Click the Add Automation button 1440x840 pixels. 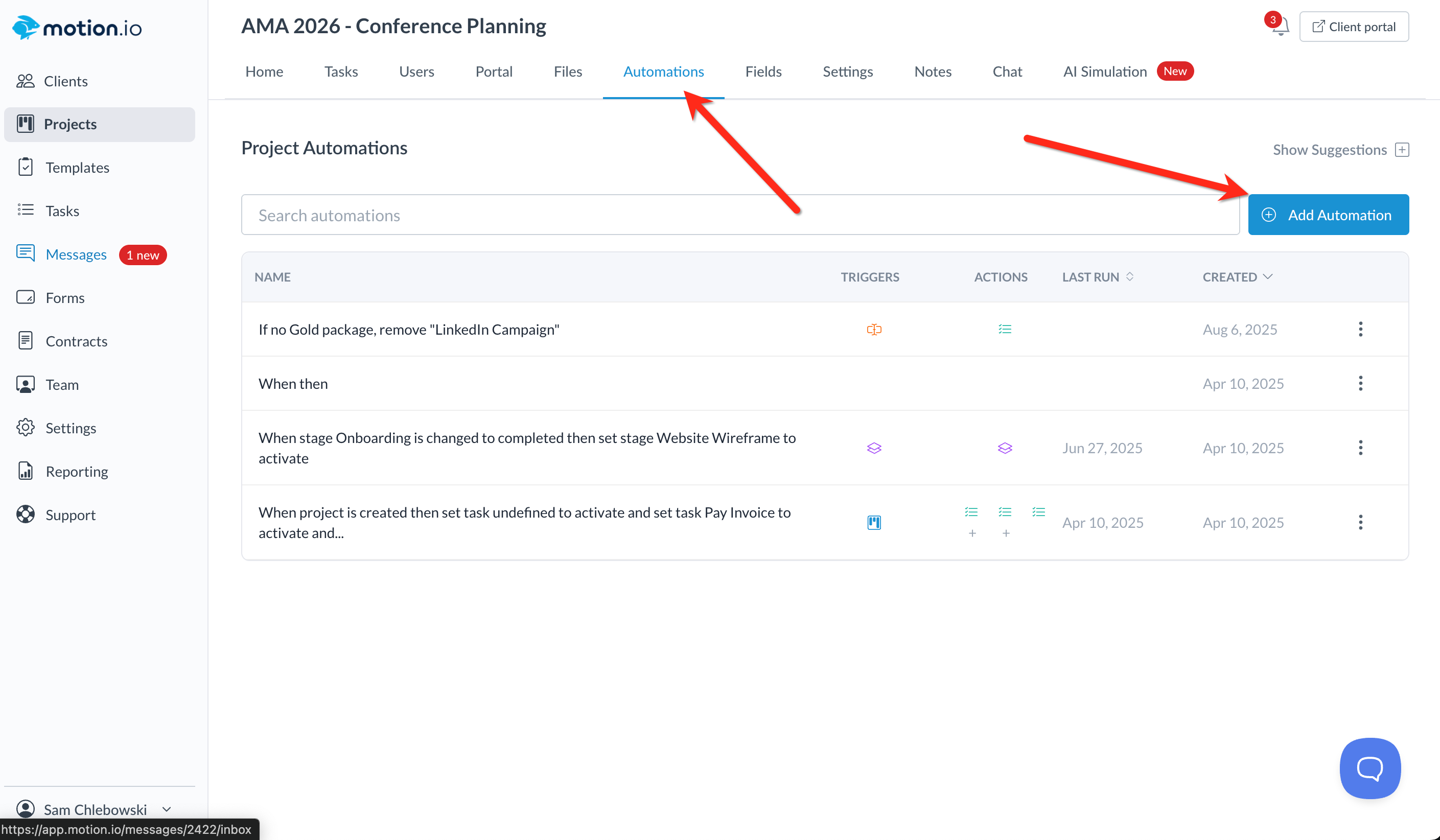click(x=1328, y=215)
